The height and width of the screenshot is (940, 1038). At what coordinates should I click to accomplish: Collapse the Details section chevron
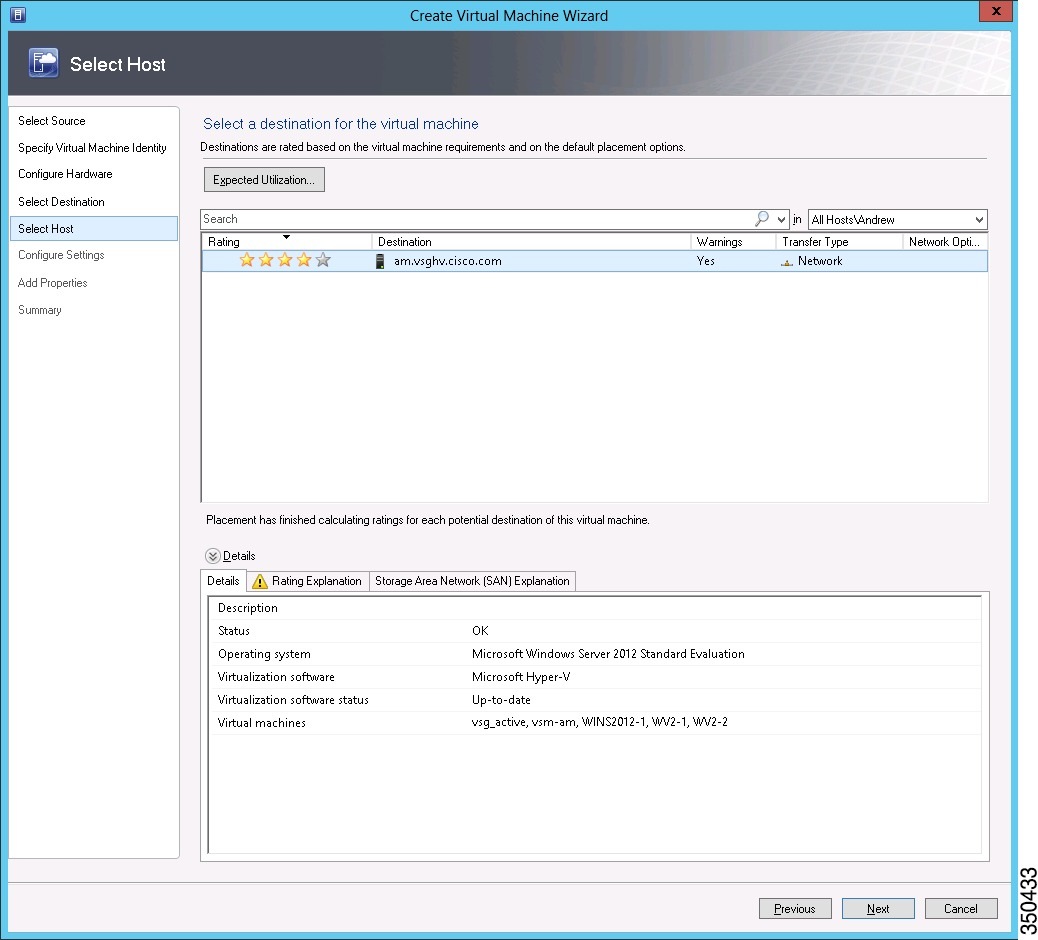coord(212,556)
